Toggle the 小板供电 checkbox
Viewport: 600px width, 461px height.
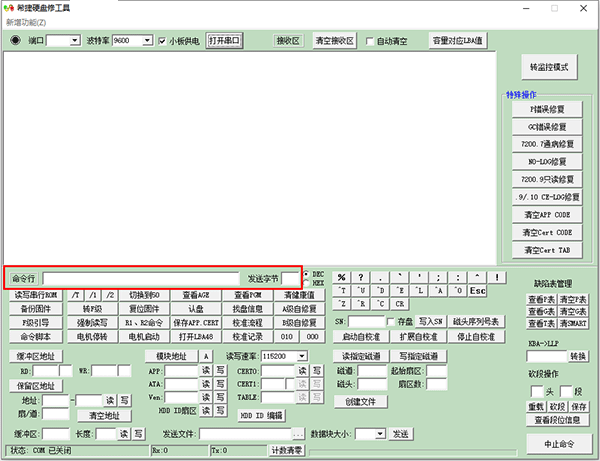[x=162, y=41]
